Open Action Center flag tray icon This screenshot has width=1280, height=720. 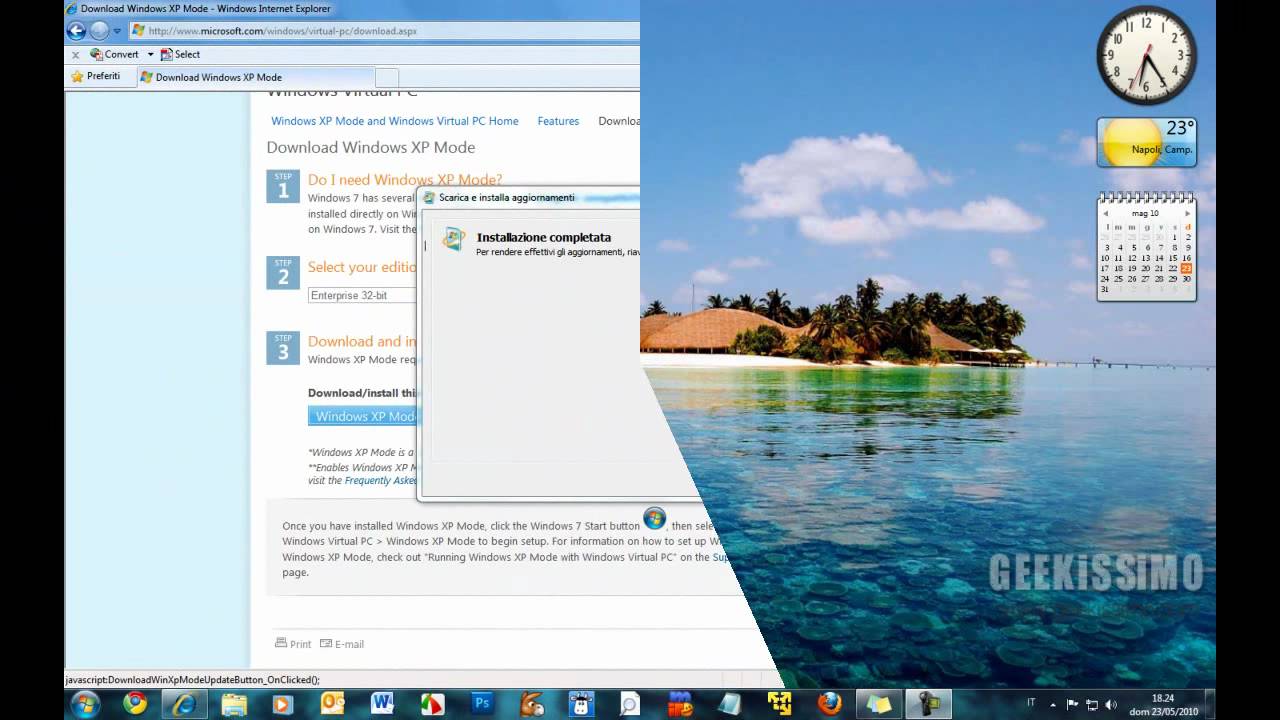[x=1072, y=704]
